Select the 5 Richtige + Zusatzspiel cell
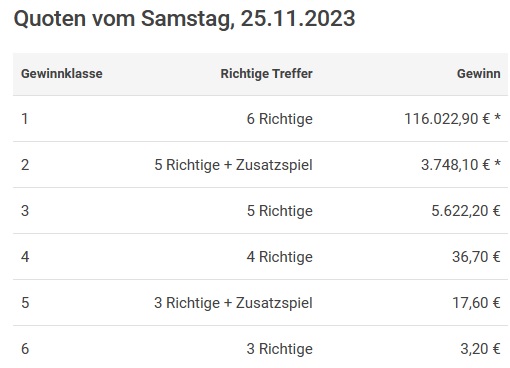Viewport: 510px width, 368px height. [x=233, y=165]
